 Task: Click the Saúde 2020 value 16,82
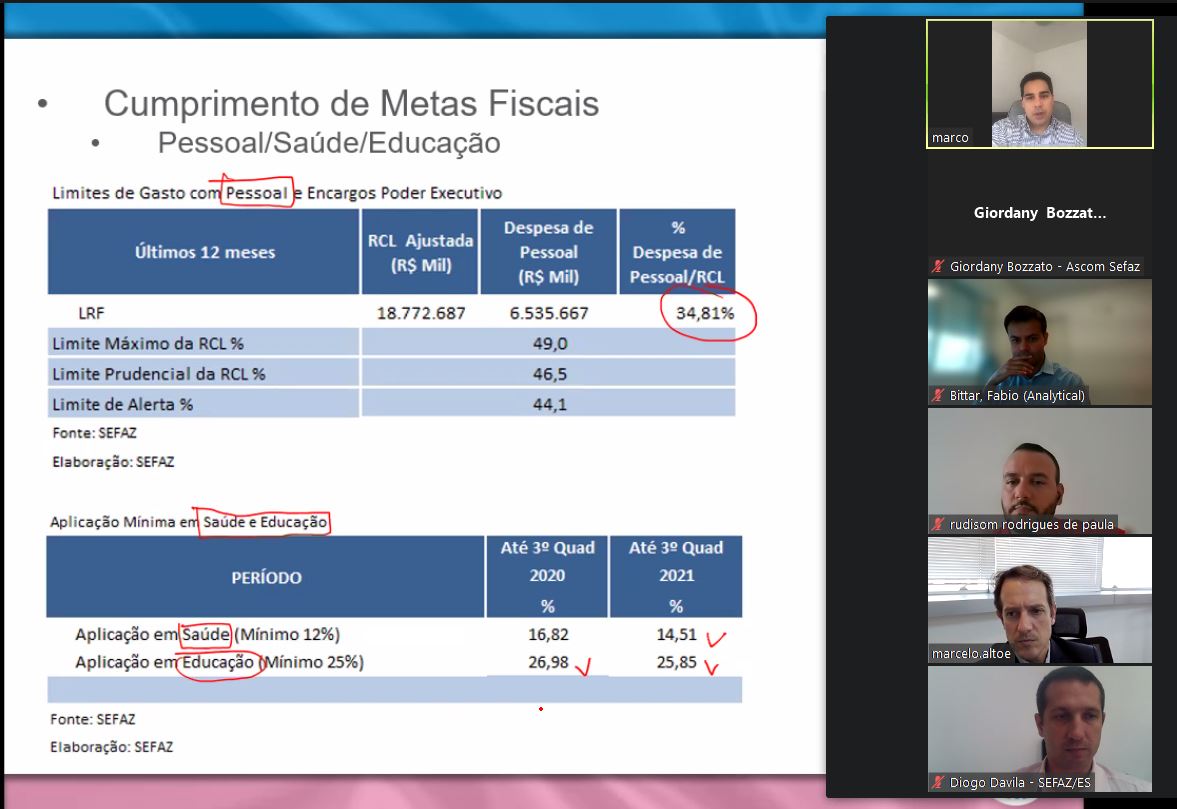tap(548, 635)
